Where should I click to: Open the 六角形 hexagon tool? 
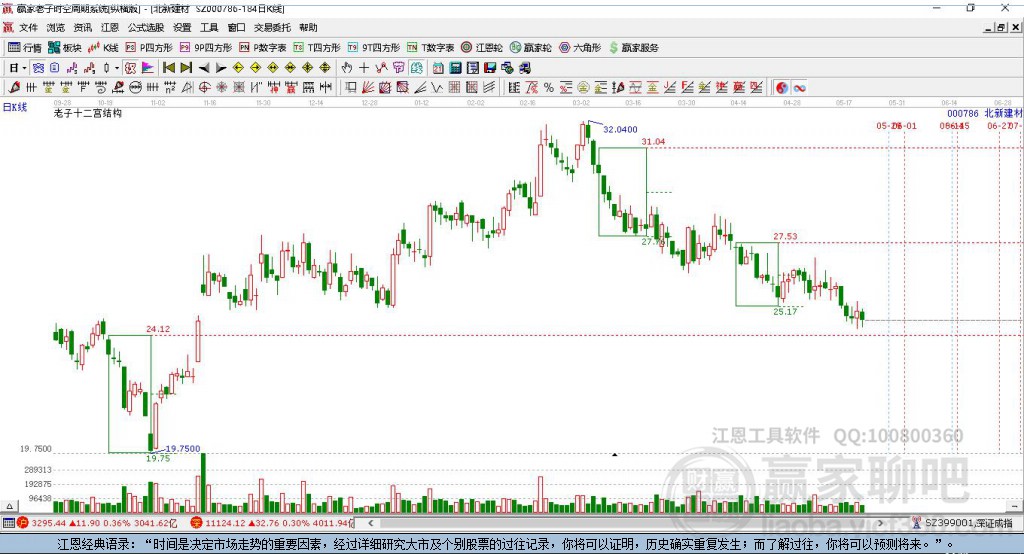pyautogui.click(x=580, y=48)
